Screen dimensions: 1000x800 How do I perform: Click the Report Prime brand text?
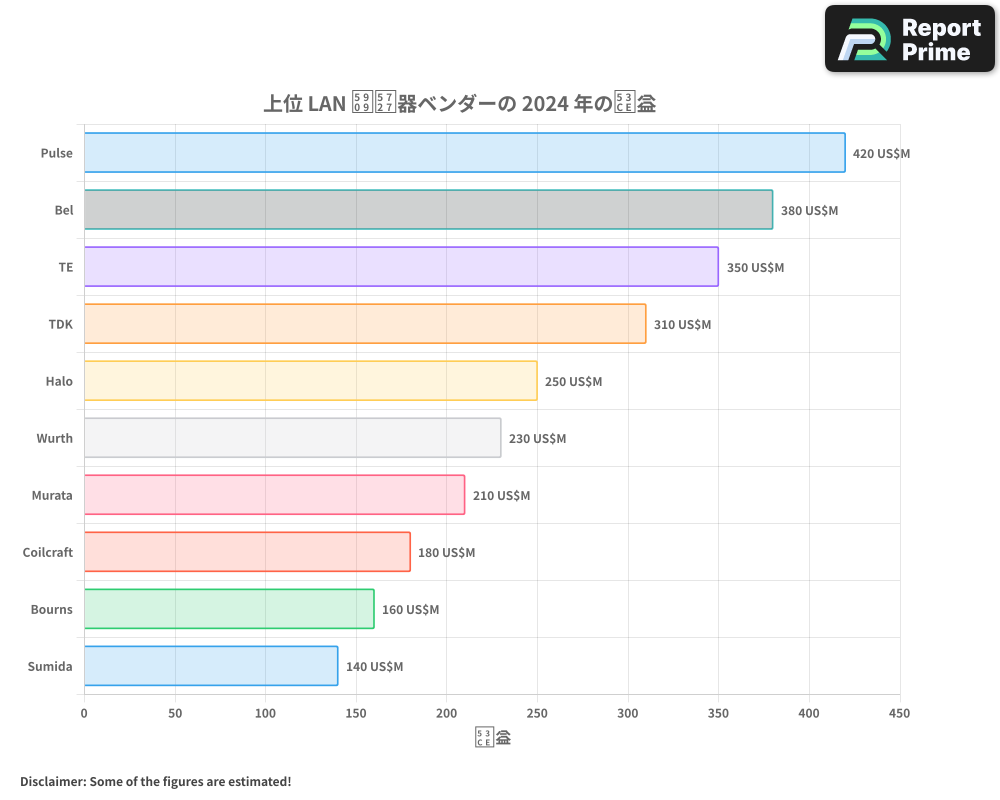[940, 39]
